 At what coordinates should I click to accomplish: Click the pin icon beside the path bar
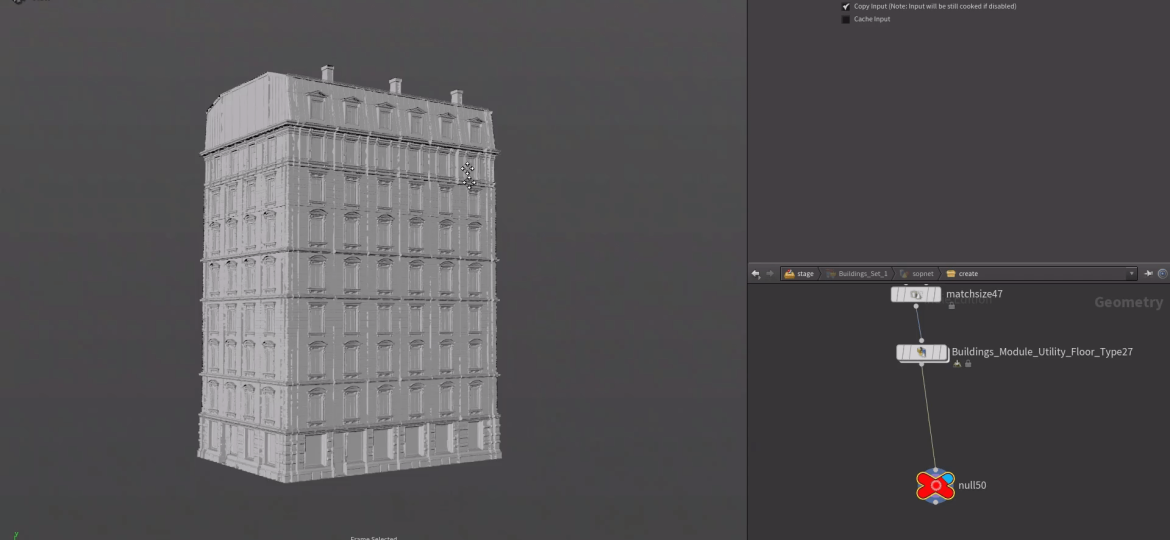coord(1150,274)
